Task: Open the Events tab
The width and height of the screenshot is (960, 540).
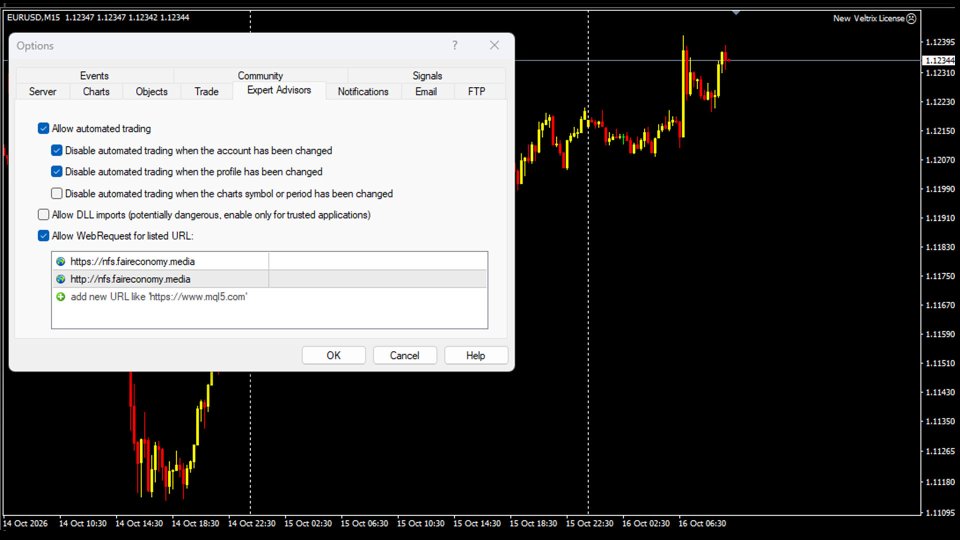Action: (x=94, y=75)
